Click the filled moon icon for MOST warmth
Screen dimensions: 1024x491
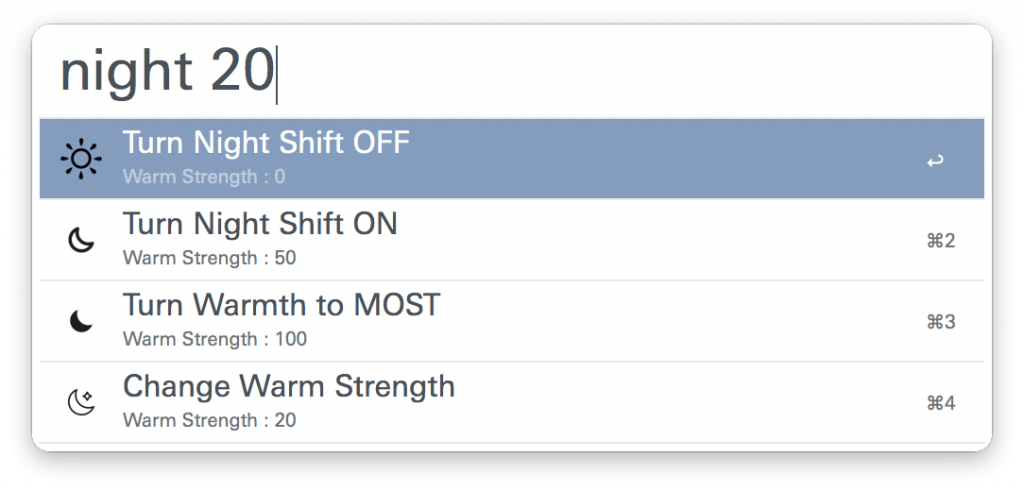[x=81, y=321]
